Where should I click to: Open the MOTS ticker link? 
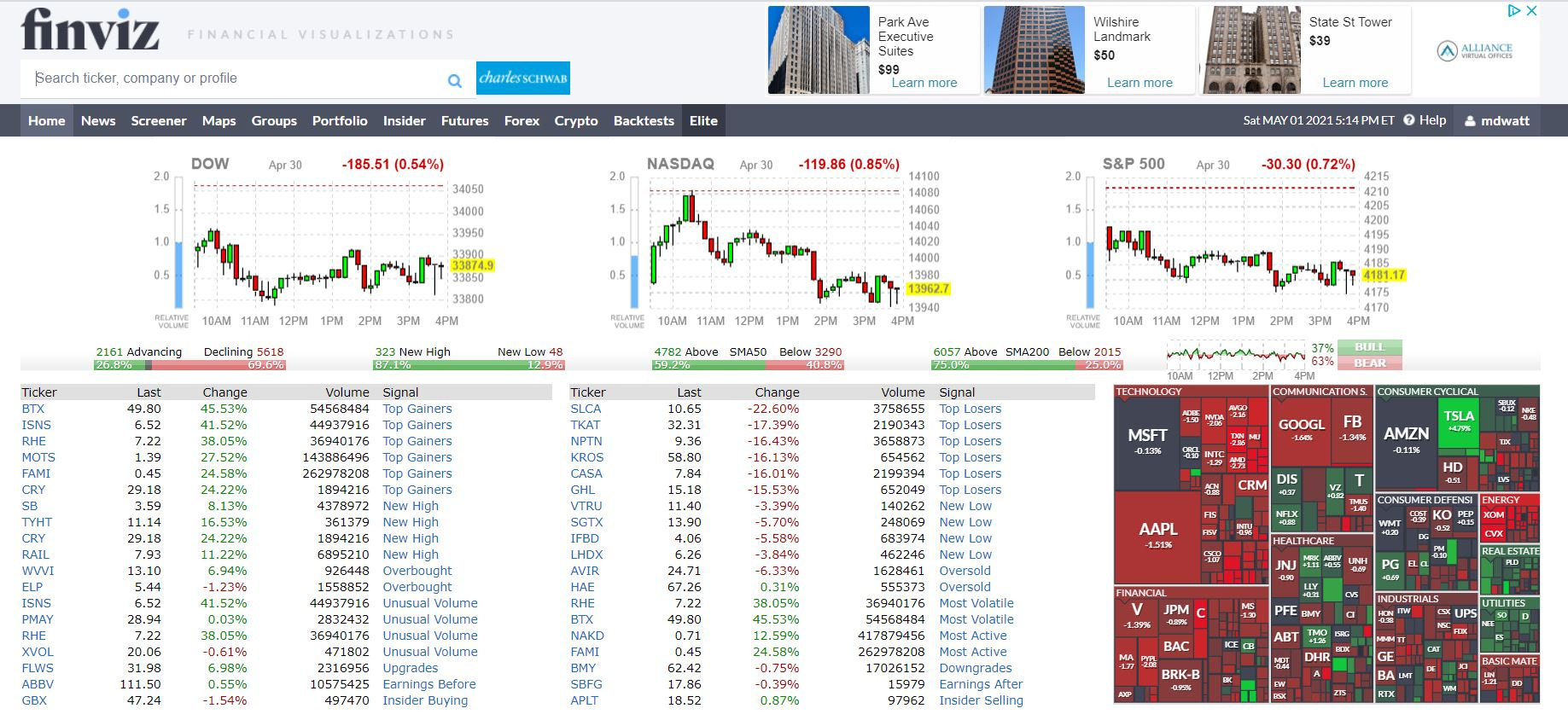pyautogui.click(x=38, y=457)
